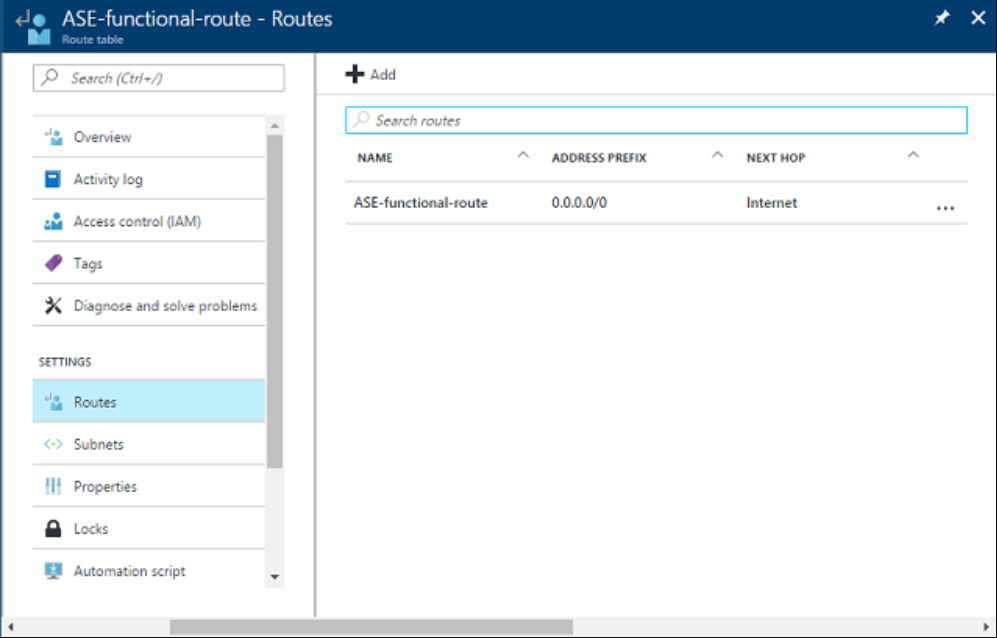
Task: Click the blade title ASE-functional-route - Routes
Action: 197,19
